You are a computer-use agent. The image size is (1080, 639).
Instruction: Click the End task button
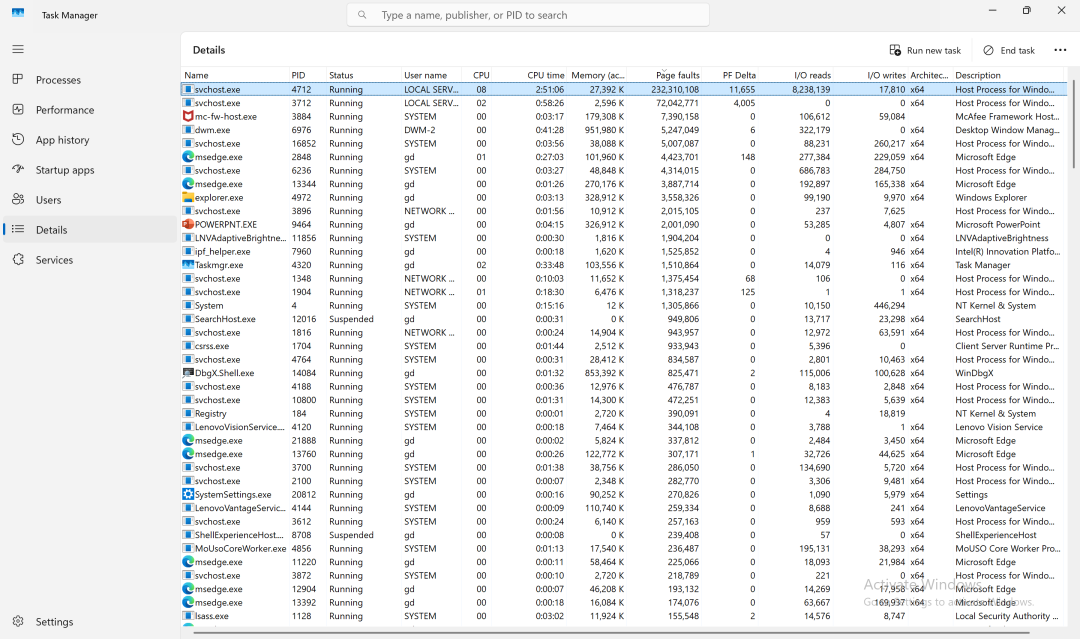[x=1008, y=50]
